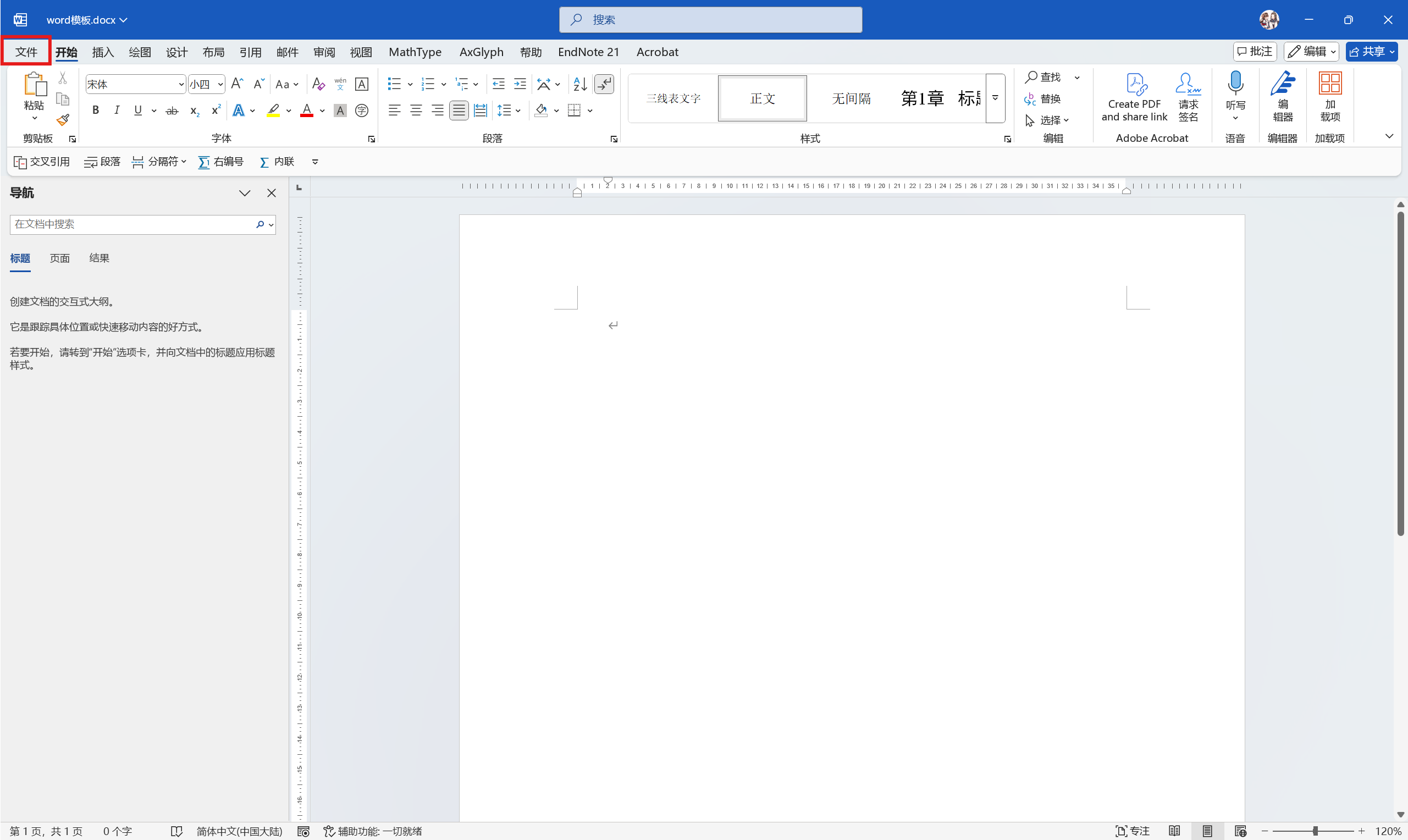This screenshot has width=1408, height=840.
Task: Apply the 无间隔 style
Action: [x=851, y=98]
